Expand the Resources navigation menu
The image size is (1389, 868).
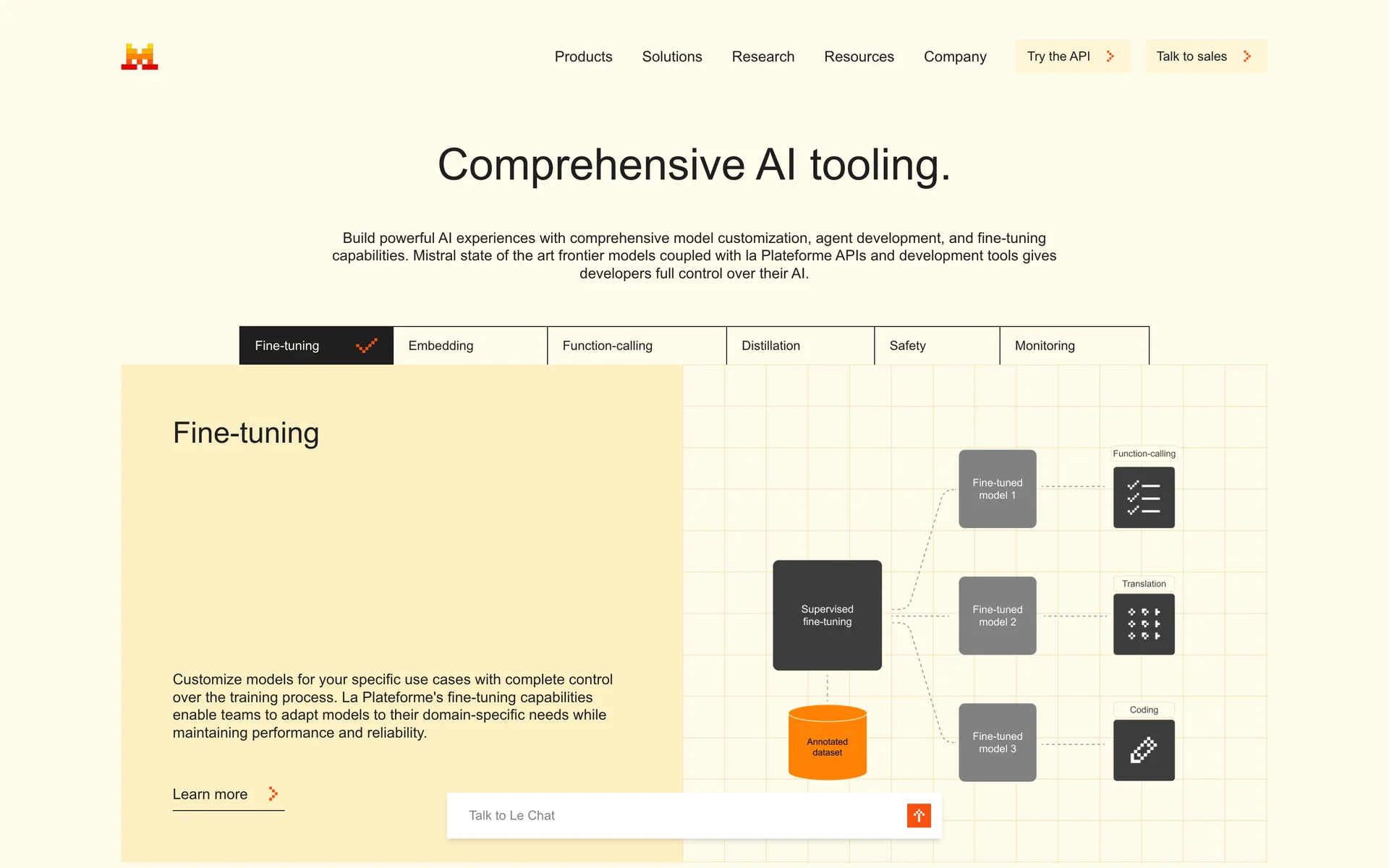[x=859, y=56]
